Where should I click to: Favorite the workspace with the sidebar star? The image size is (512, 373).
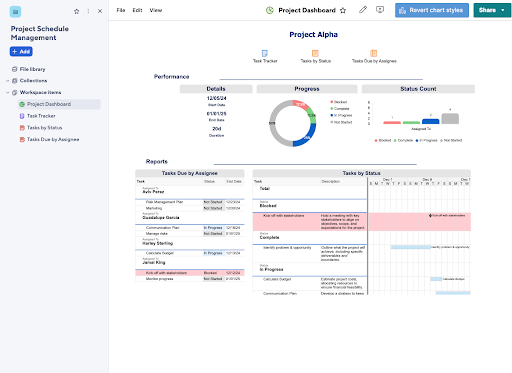click(x=77, y=11)
